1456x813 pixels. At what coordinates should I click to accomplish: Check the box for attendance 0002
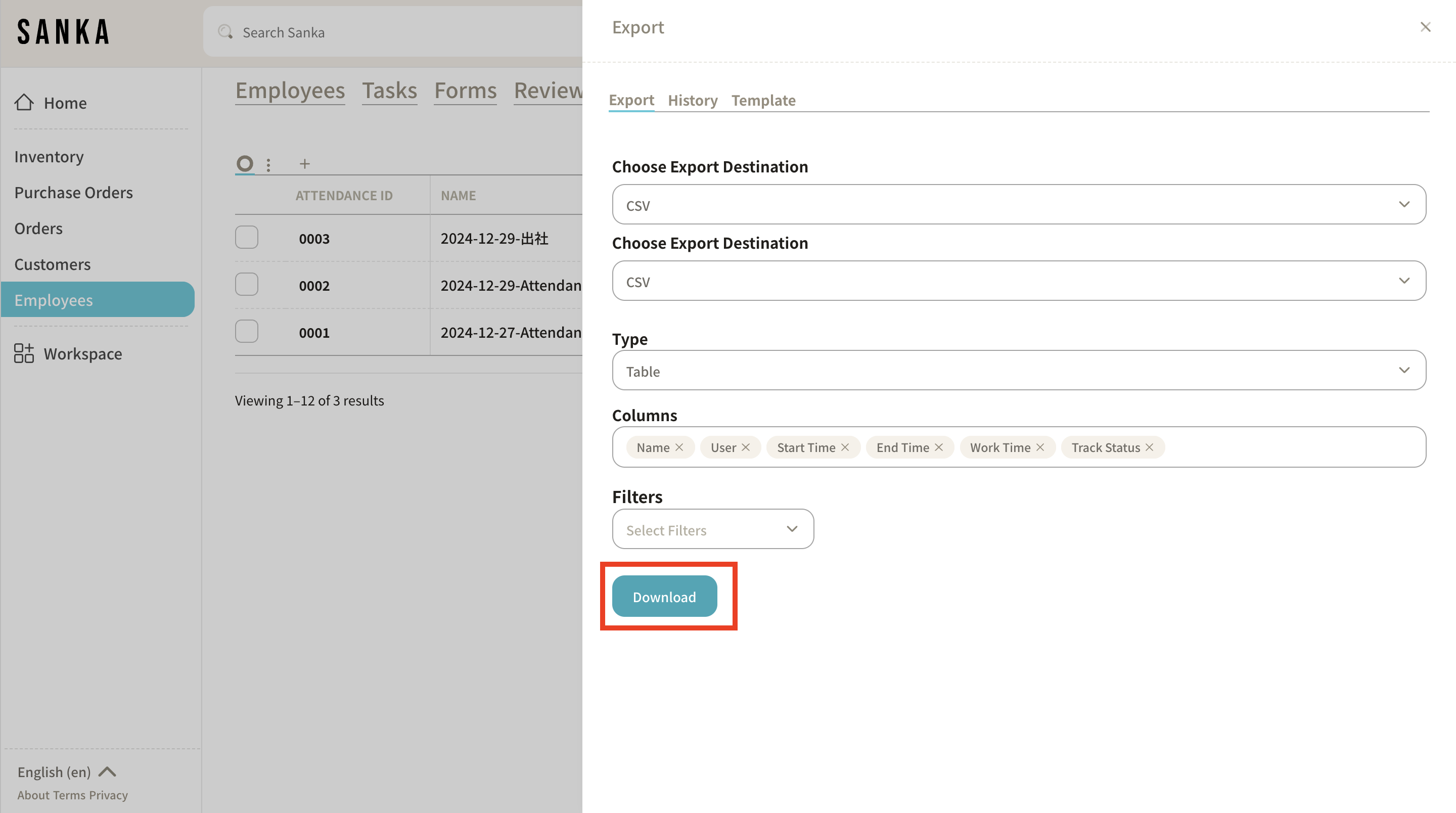click(x=246, y=284)
